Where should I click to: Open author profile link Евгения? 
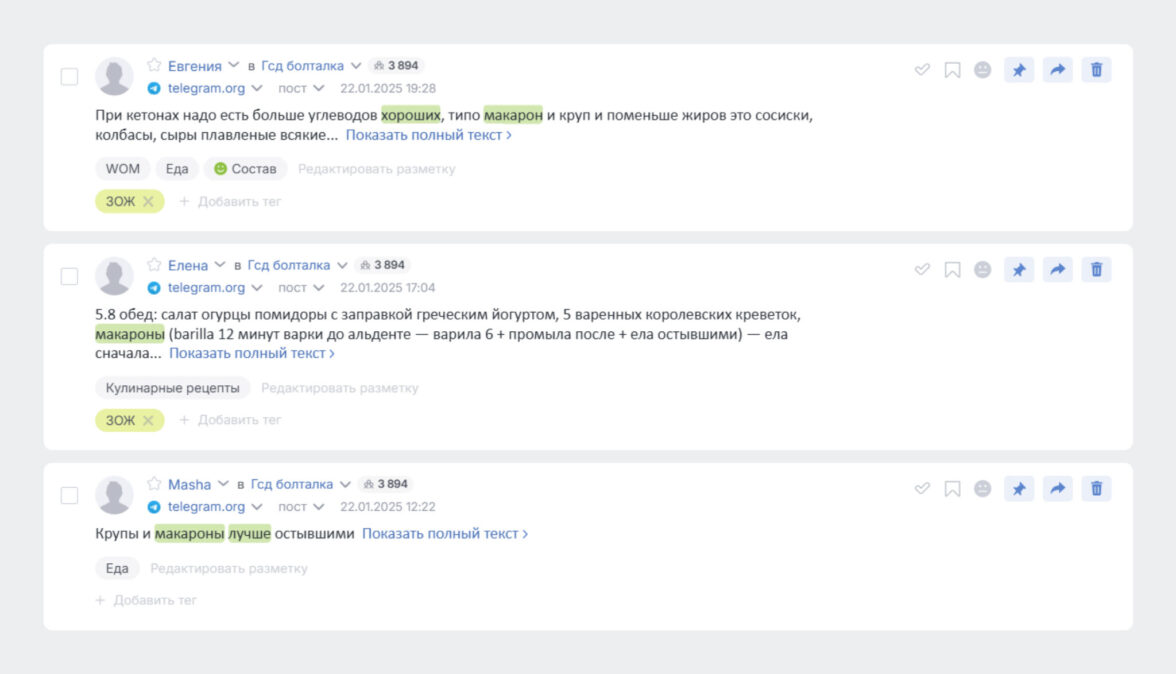pos(194,66)
